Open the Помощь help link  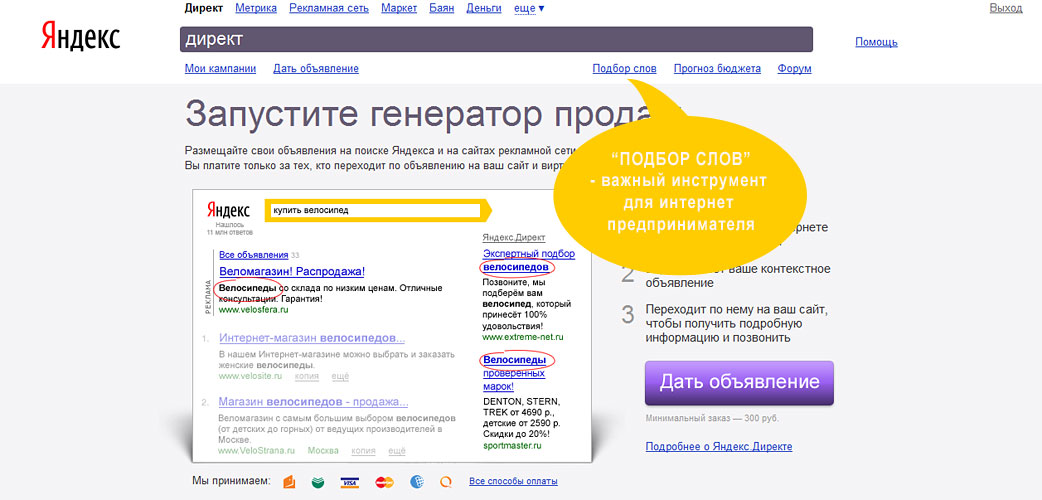click(876, 42)
